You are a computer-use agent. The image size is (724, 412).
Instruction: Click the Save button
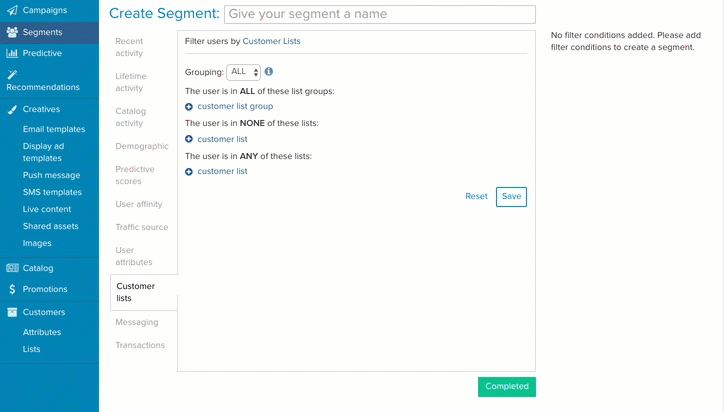click(511, 197)
